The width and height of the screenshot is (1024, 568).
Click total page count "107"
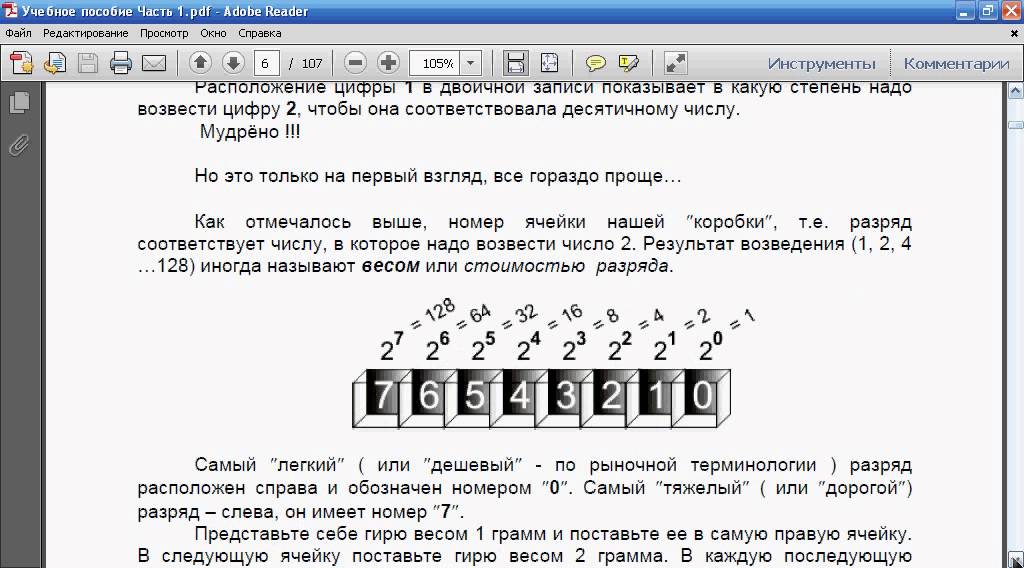(x=312, y=63)
